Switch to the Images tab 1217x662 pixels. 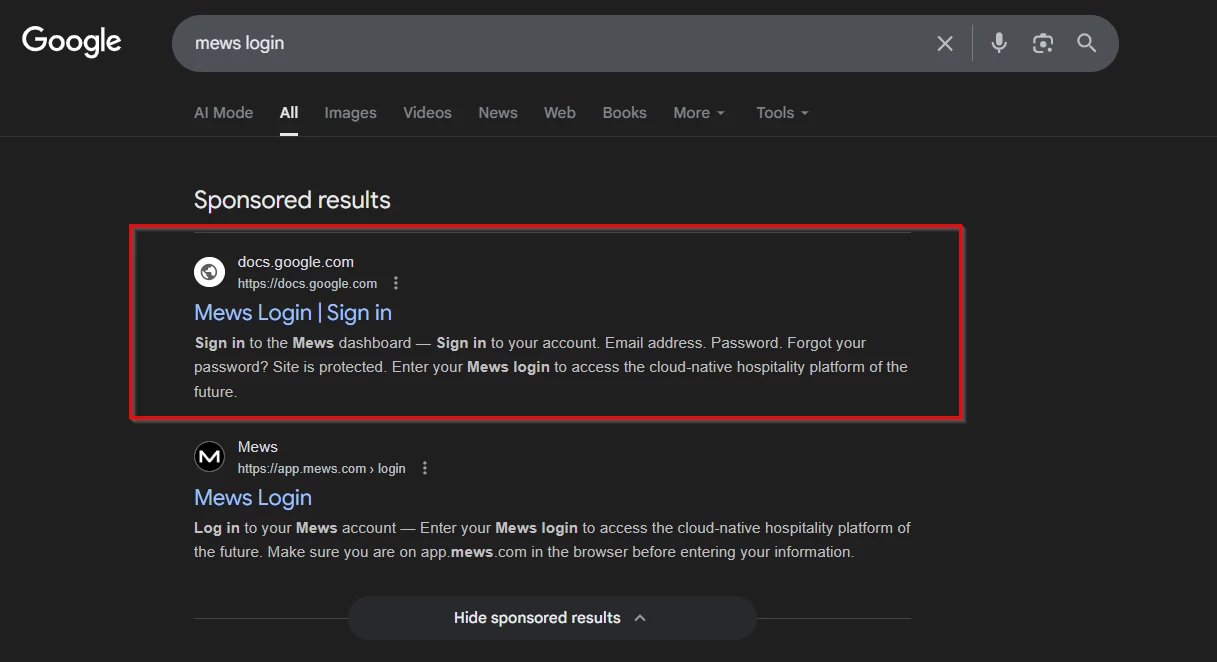(x=350, y=113)
